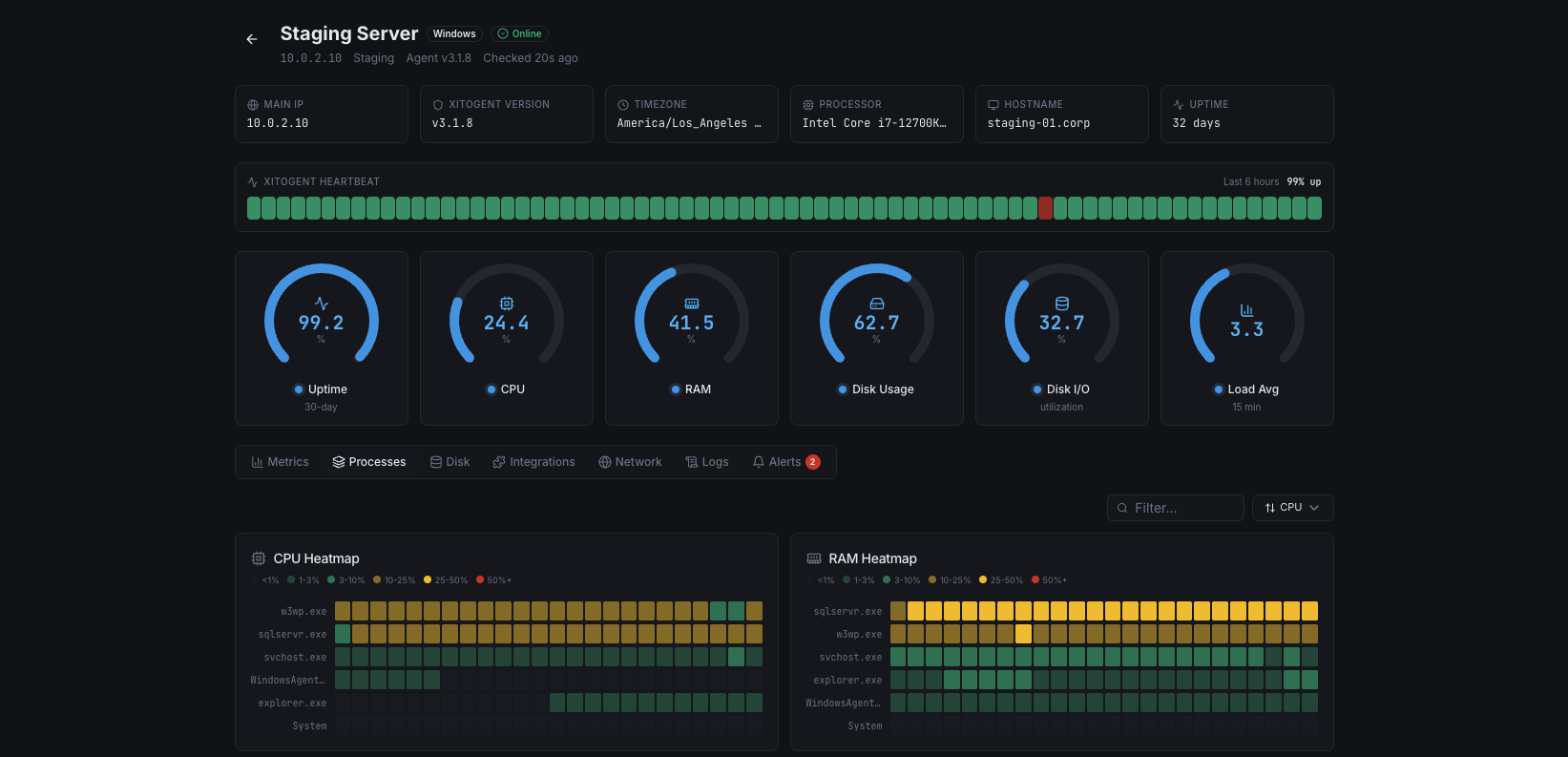The image size is (1568, 757).
Task: Click the back arrow icon
Action: (x=252, y=39)
